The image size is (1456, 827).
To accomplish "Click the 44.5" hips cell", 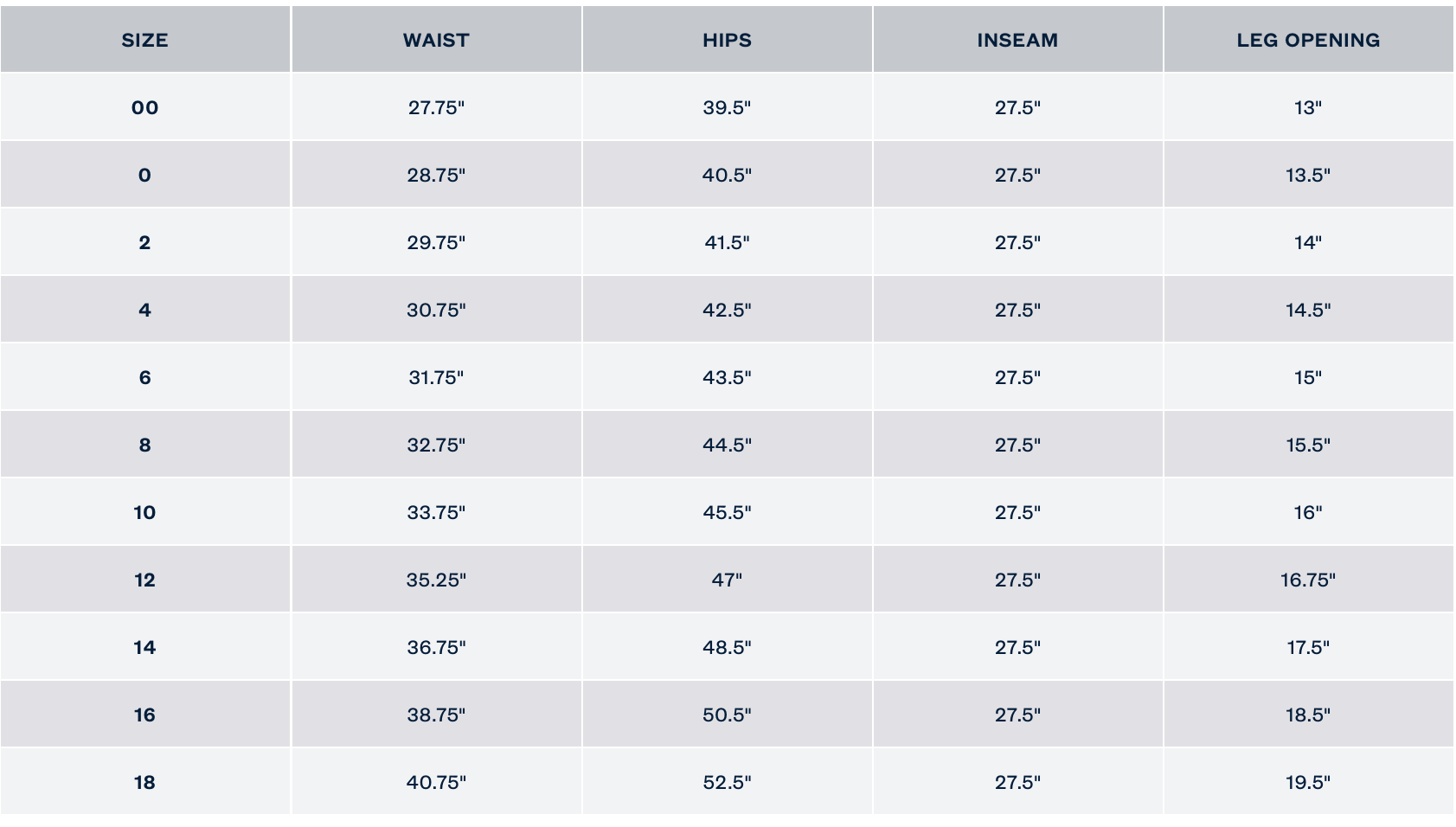I will coord(727,445).
